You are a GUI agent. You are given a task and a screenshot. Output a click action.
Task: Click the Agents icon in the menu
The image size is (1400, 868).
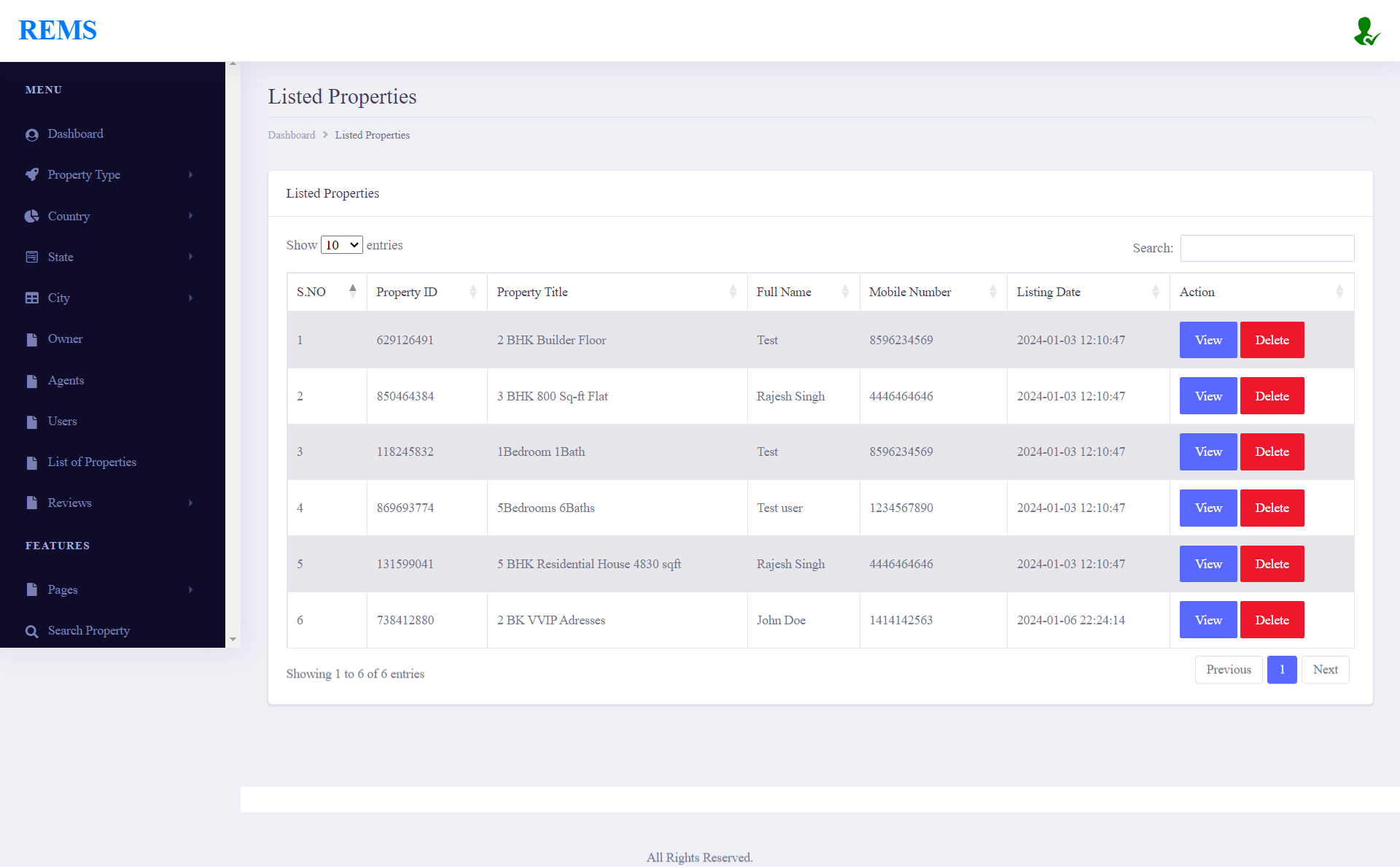point(31,380)
